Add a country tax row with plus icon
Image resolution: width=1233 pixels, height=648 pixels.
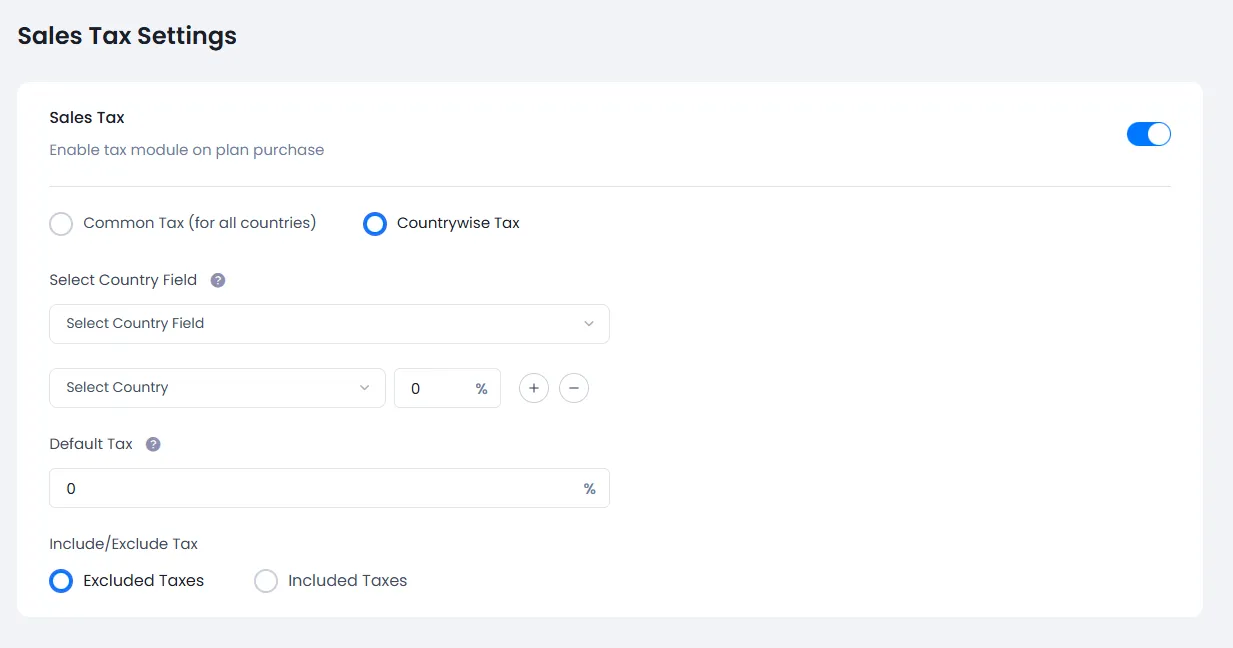point(534,388)
